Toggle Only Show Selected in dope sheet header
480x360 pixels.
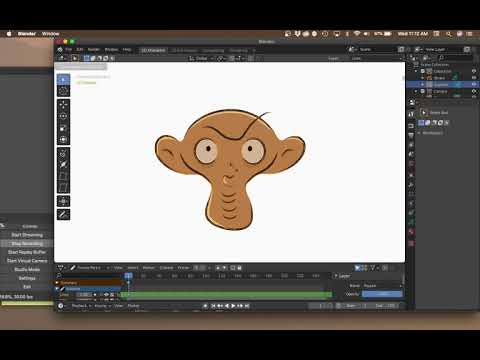[x=357, y=268]
